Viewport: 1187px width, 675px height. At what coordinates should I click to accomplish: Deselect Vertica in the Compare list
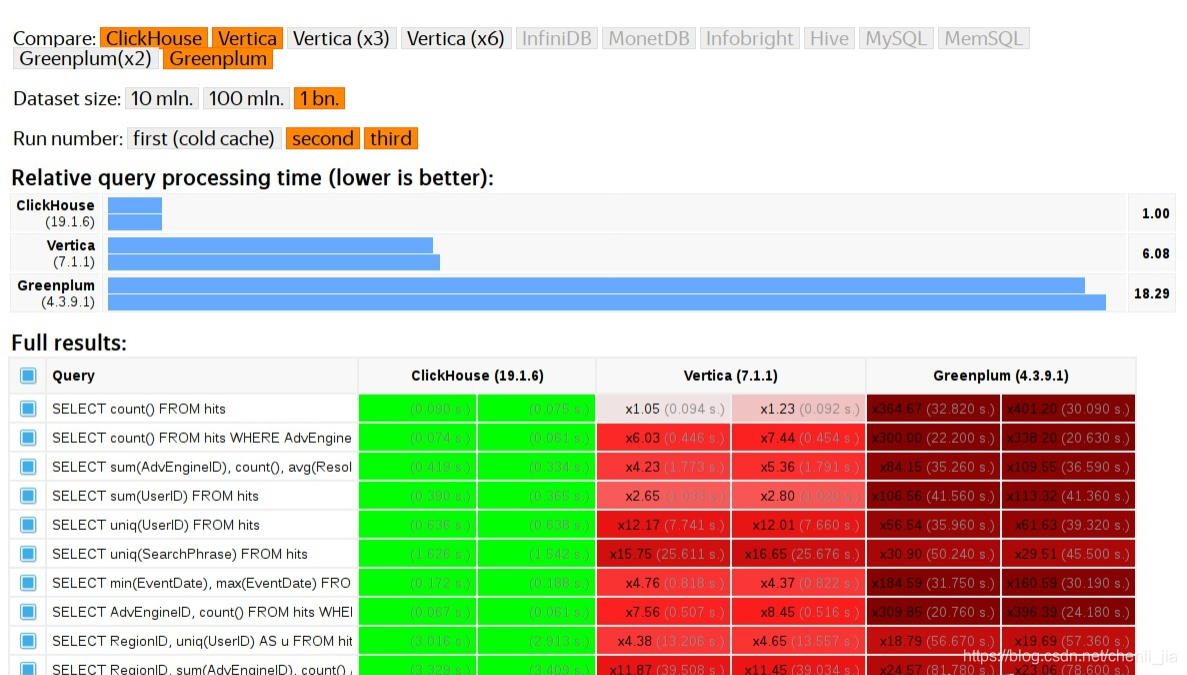(248, 38)
